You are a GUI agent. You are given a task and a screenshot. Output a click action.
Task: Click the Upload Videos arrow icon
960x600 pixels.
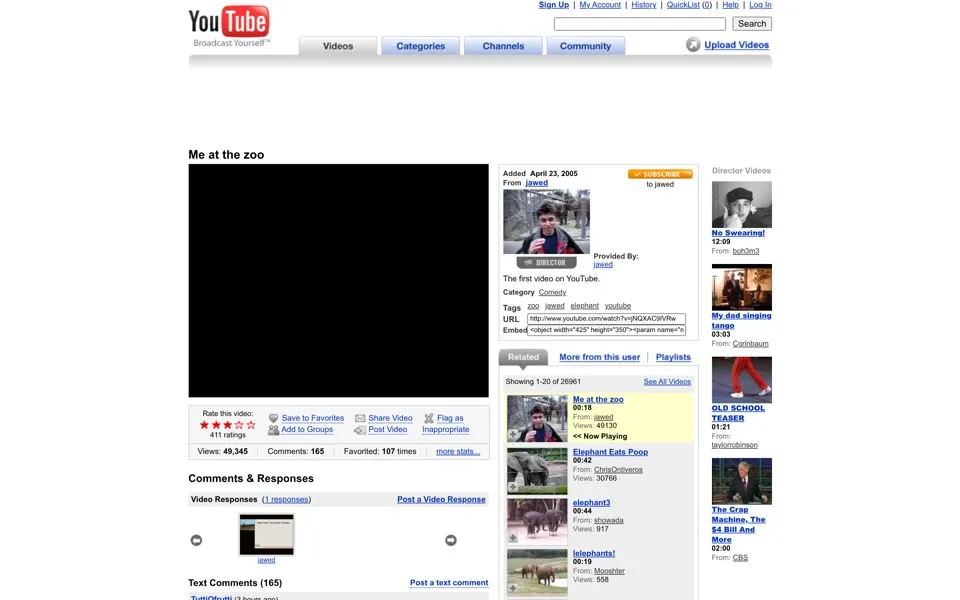coord(693,45)
